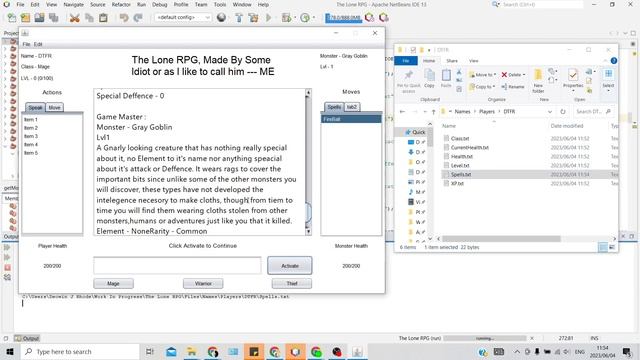Select Spells.txt file in Explorer
Screen dimensions: 640x360
461,174
